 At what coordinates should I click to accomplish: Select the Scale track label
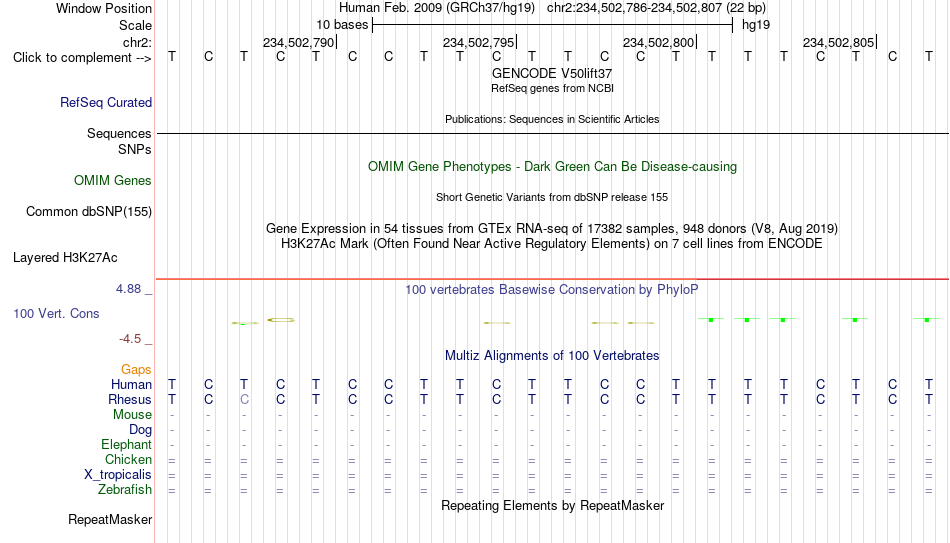(x=135, y=25)
